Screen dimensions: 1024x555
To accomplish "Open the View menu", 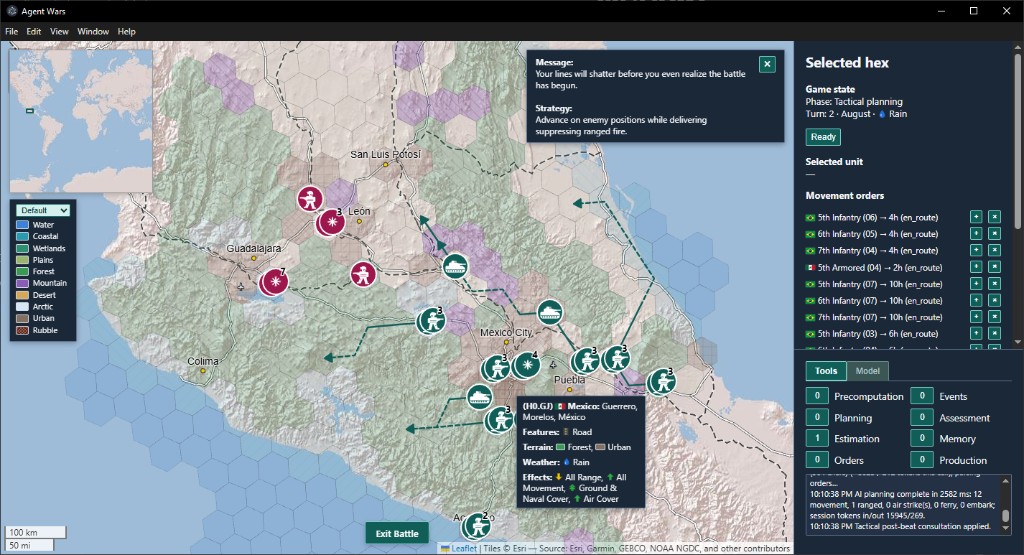I will 59,31.
